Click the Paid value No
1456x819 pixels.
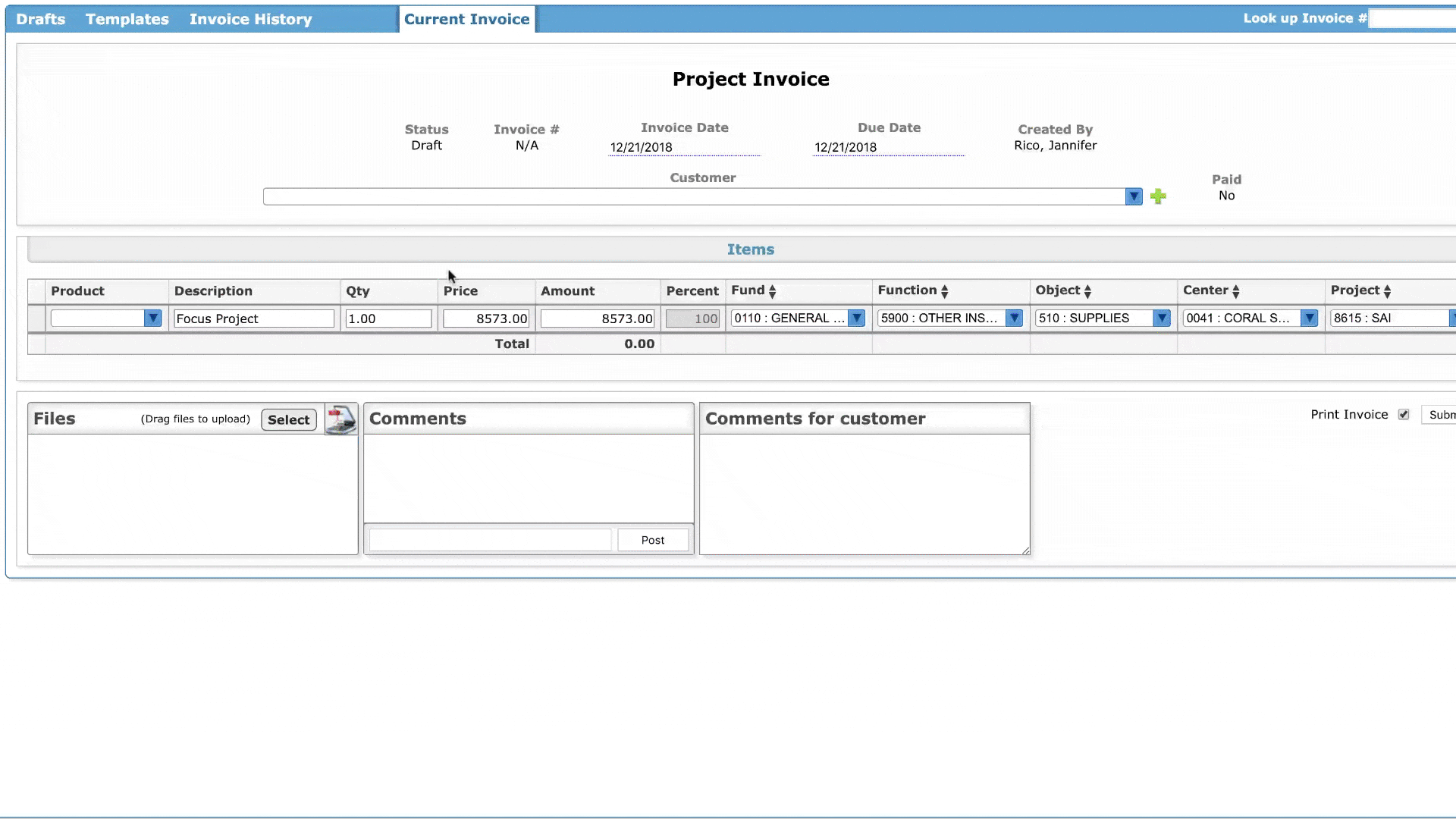coord(1226,196)
